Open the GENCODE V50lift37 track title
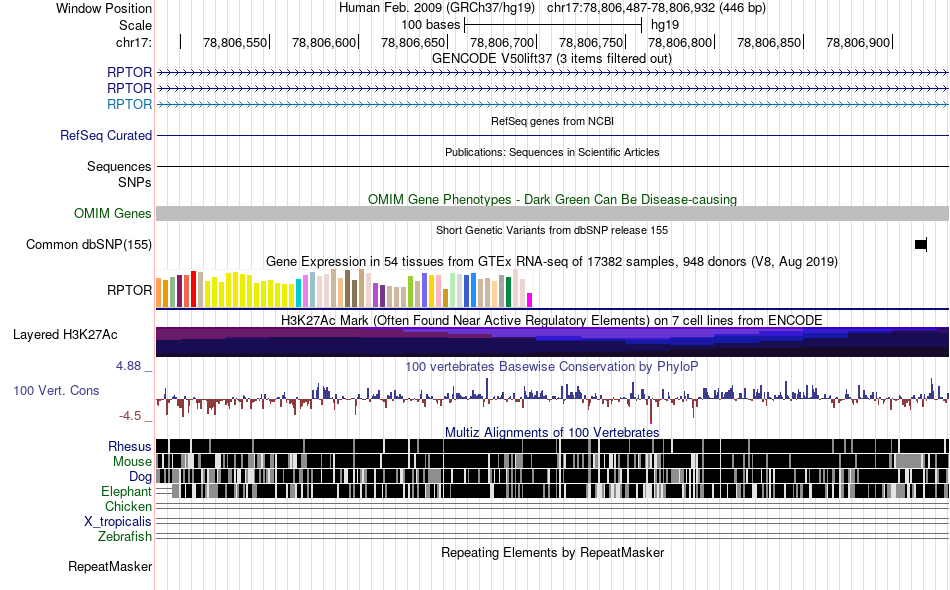Viewport: 950px width, 590px height. pyautogui.click(x=551, y=59)
